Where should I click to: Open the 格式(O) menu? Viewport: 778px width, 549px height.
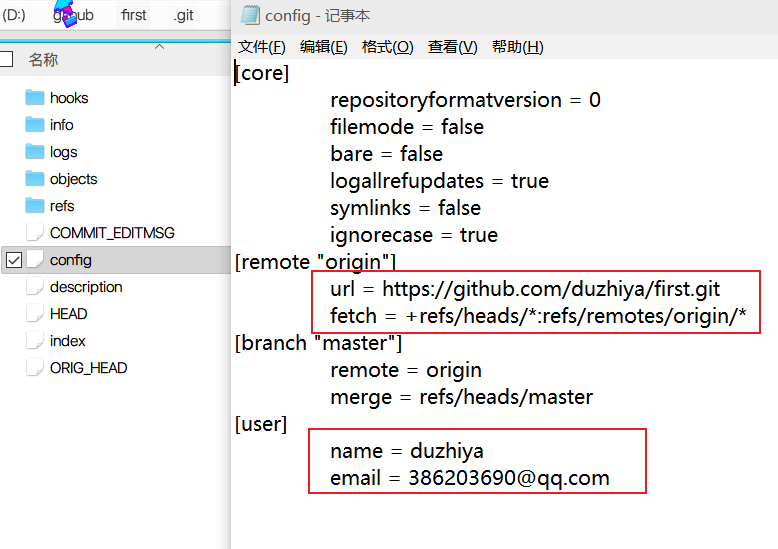pos(388,47)
